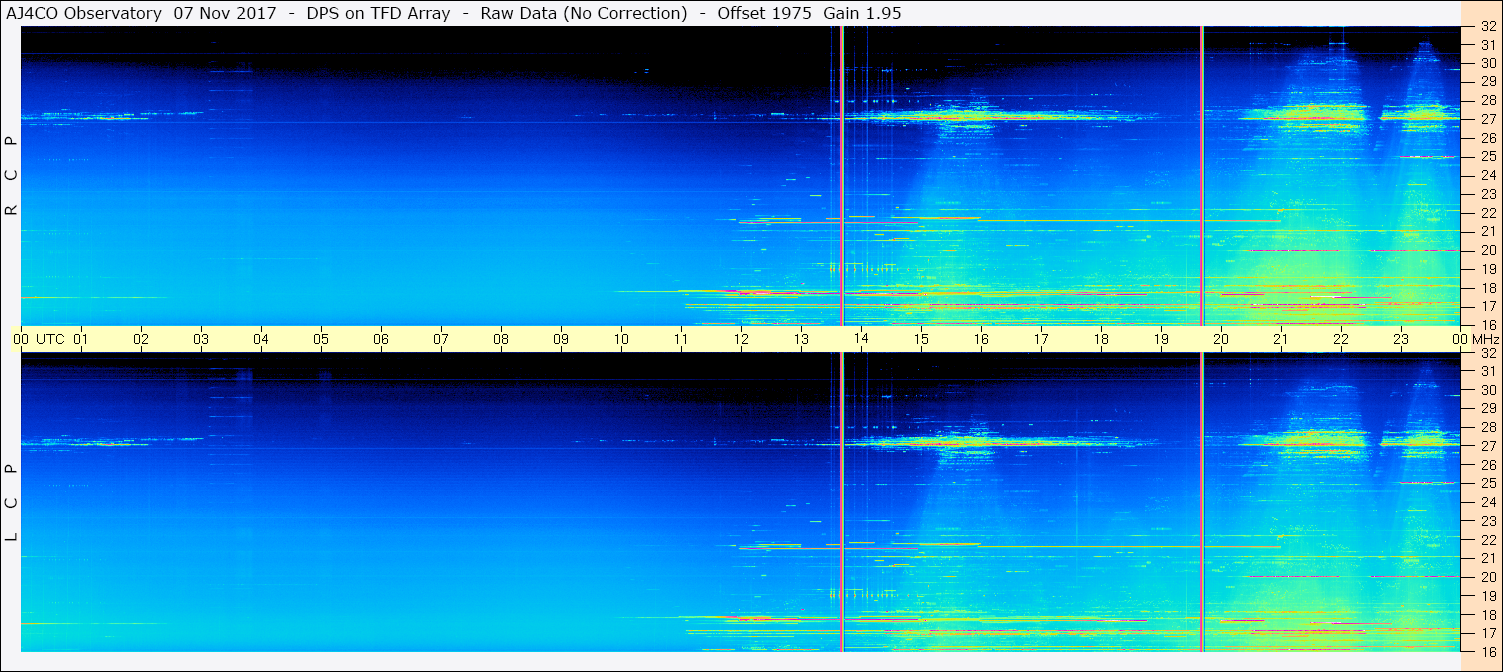Click hour "17" on the time axis
1503x672 pixels.
(x=1041, y=339)
